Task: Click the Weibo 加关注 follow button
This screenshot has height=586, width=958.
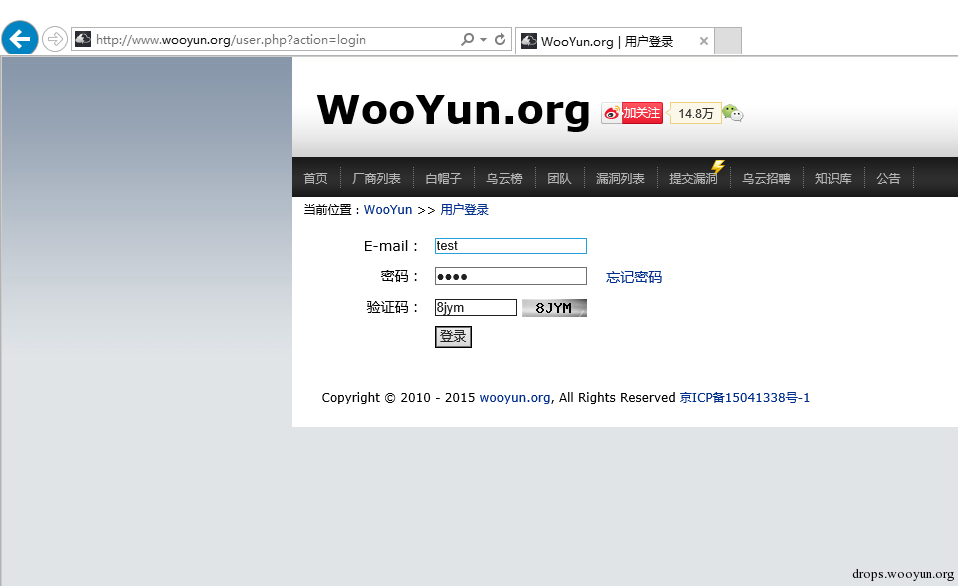Action: 632,113
